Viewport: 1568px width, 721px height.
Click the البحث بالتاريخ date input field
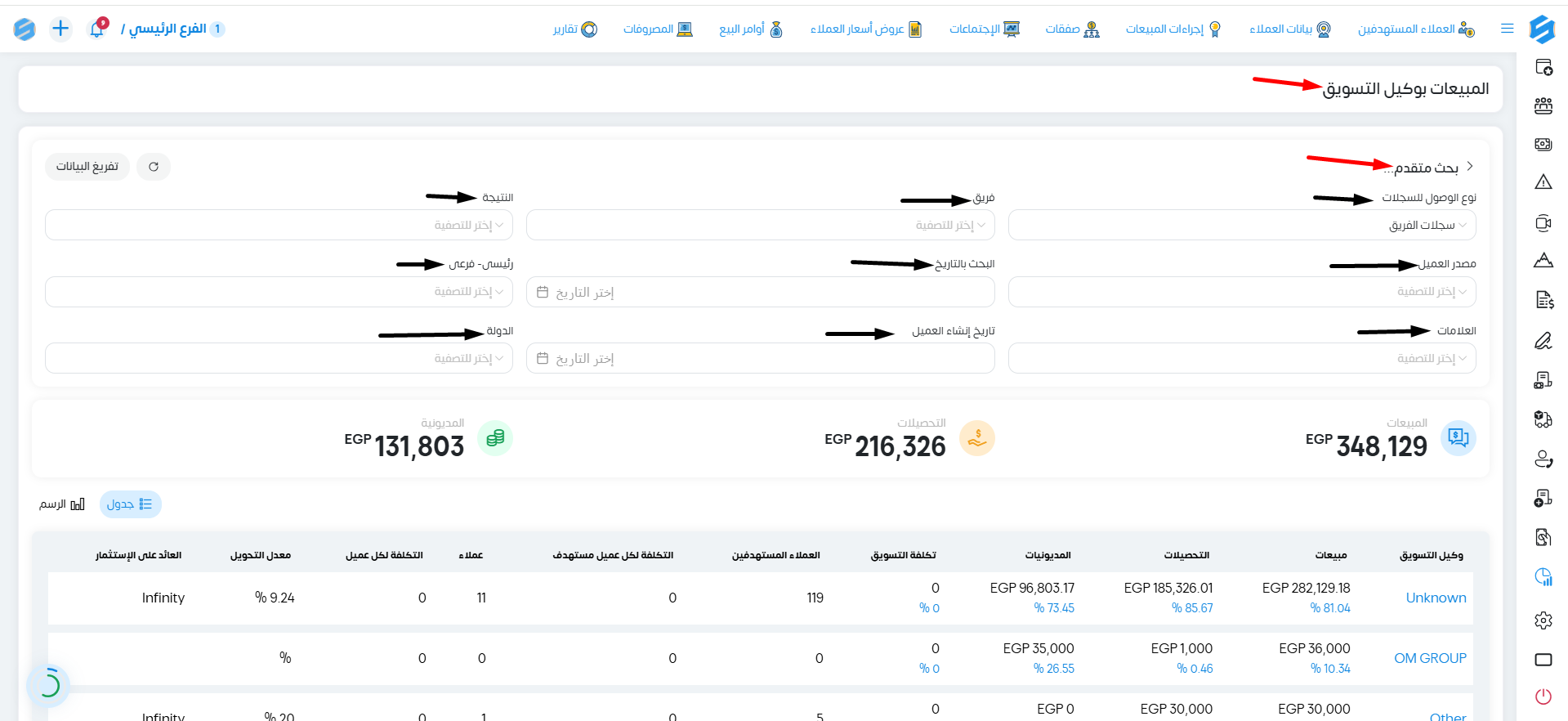(x=761, y=292)
